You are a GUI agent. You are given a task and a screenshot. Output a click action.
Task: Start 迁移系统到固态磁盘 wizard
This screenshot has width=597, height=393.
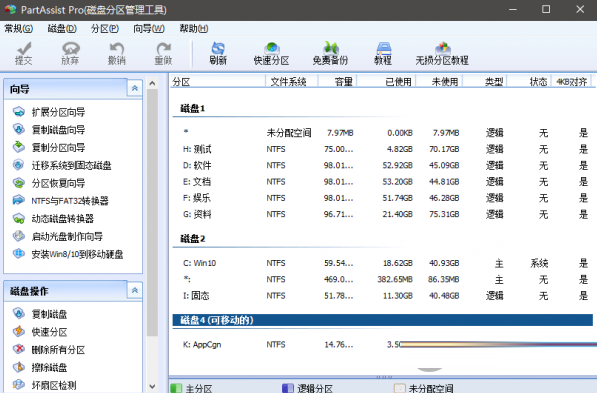62,165
